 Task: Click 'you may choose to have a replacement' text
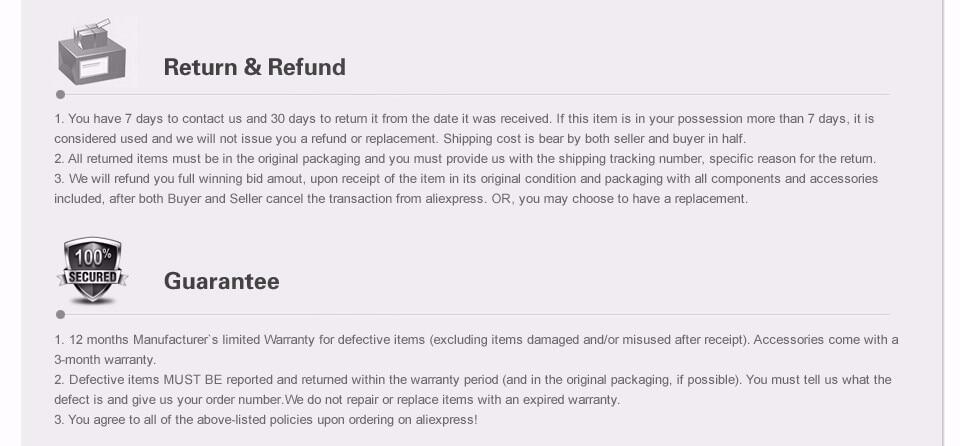(x=633, y=199)
